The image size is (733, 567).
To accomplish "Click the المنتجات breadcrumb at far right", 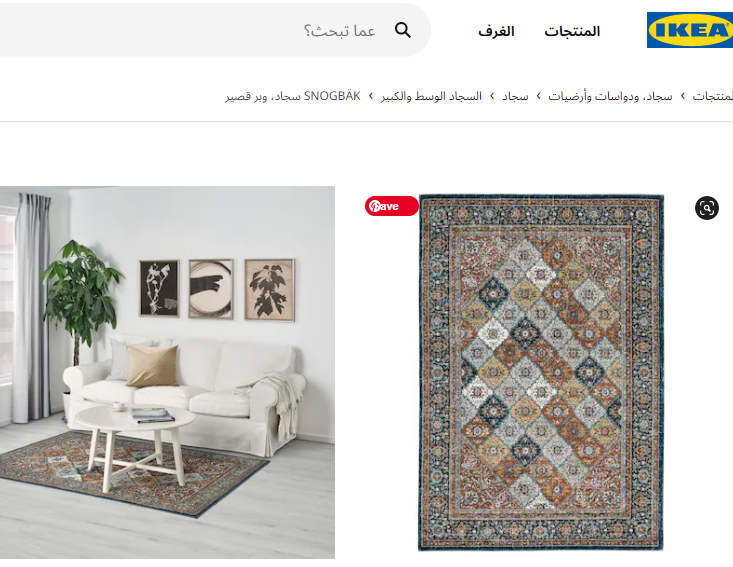I will (712, 96).
